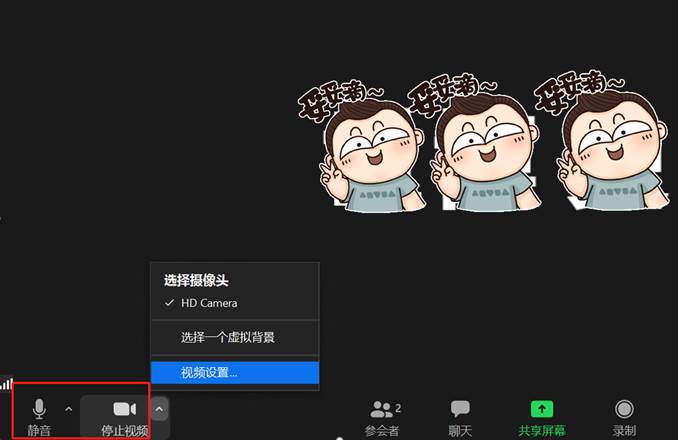The width and height of the screenshot is (678, 440).
Task: Click the camera icon to stop video
Action: pyautogui.click(x=124, y=409)
